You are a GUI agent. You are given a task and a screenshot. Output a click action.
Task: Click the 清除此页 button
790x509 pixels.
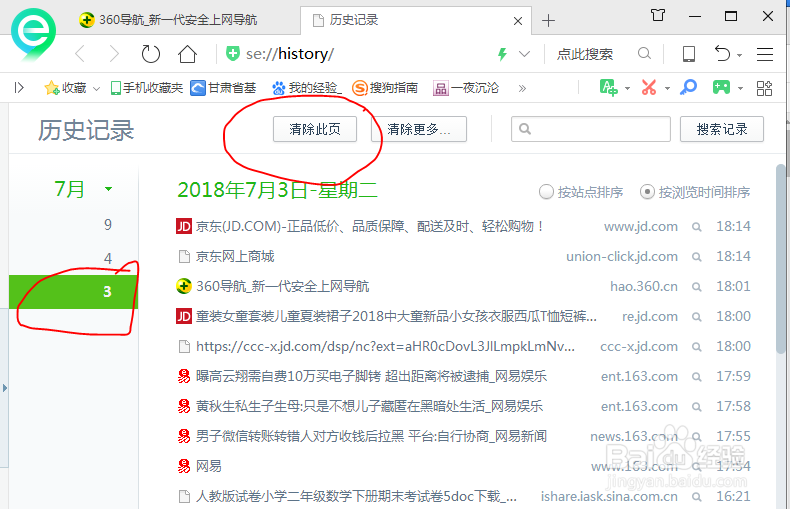315,129
